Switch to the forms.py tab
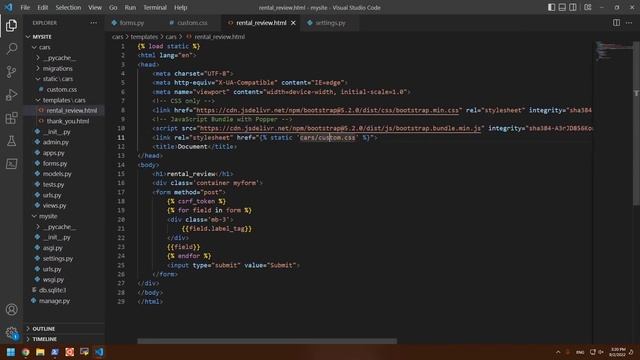This screenshot has width=640, height=360. point(131,23)
